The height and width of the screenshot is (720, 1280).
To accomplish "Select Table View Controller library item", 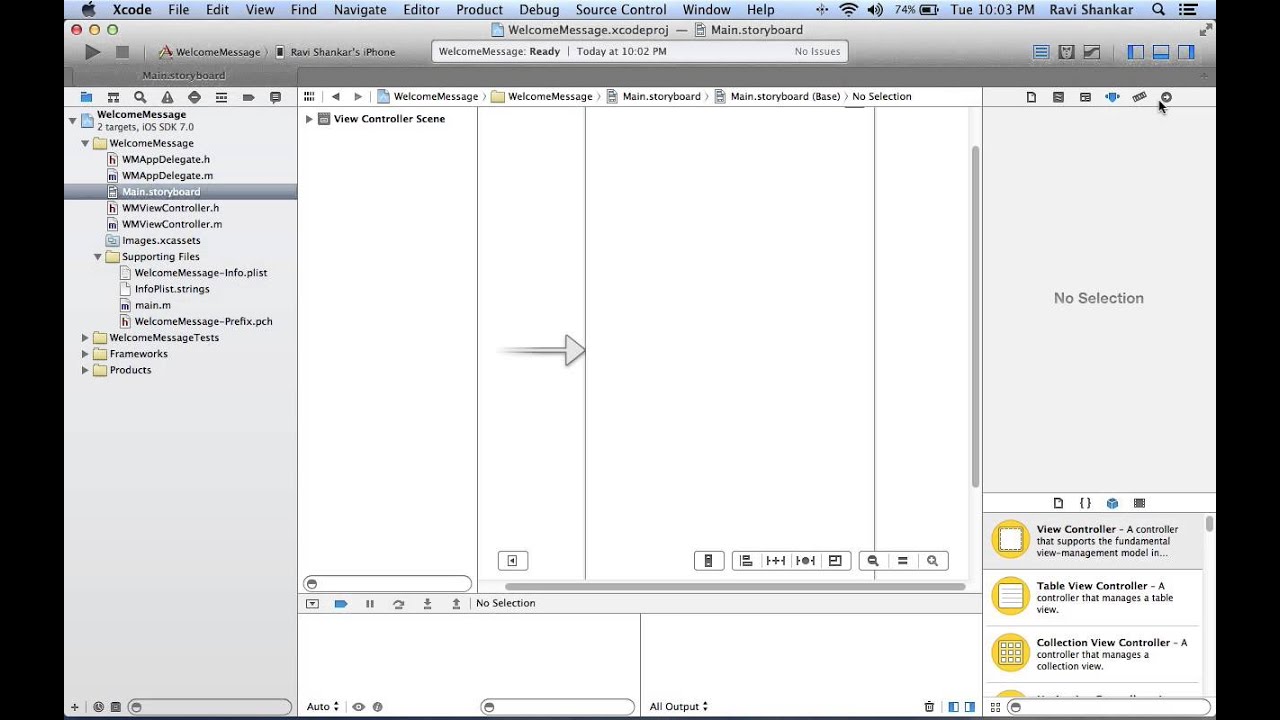I will tap(1092, 598).
